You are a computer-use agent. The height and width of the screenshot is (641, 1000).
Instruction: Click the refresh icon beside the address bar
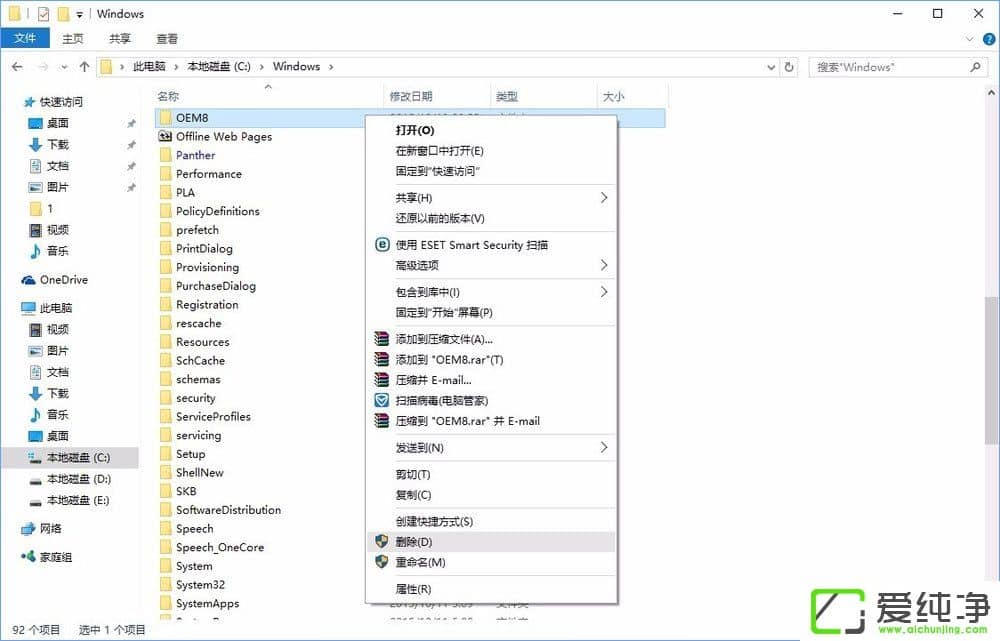[789, 66]
